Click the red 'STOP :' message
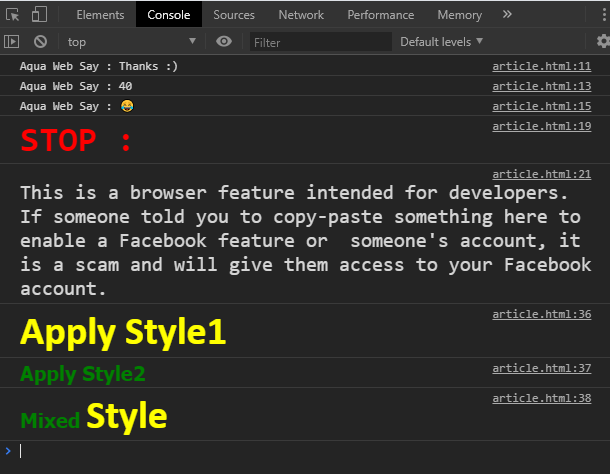 76,140
